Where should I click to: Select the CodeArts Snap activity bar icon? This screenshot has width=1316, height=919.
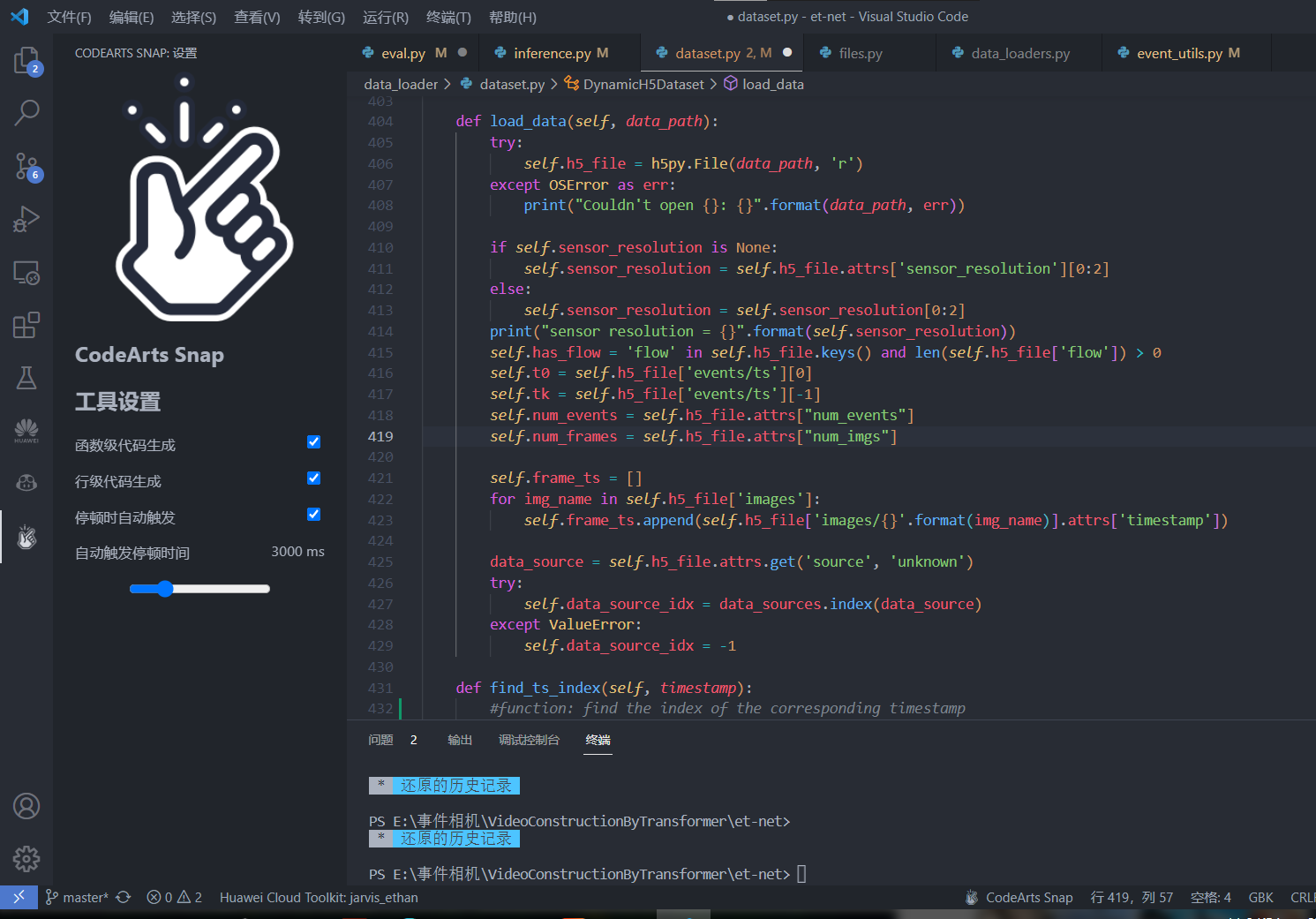click(x=26, y=536)
